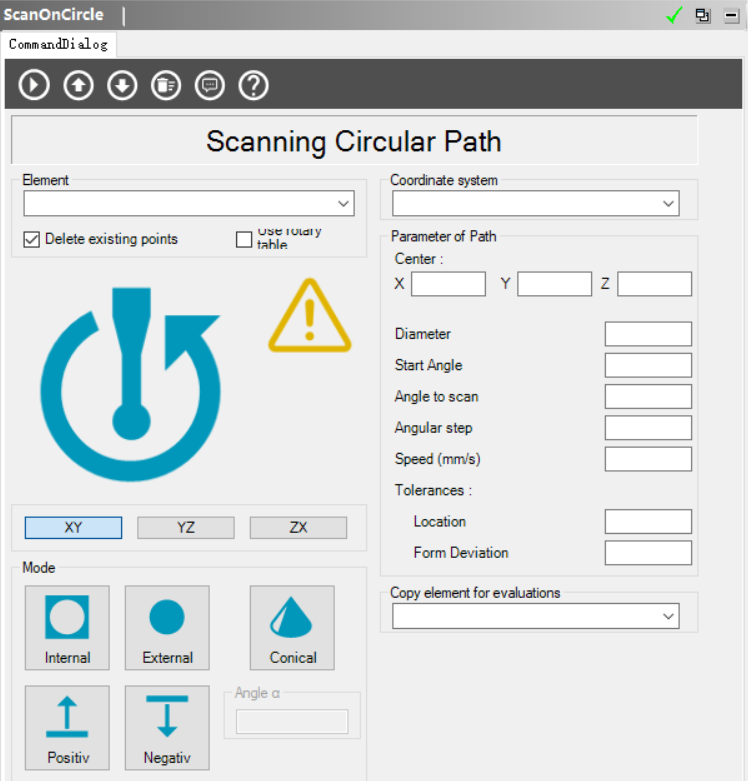Image resolution: width=748 pixels, height=781 pixels.
Task: Select the YZ plane button
Action: tap(186, 528)
